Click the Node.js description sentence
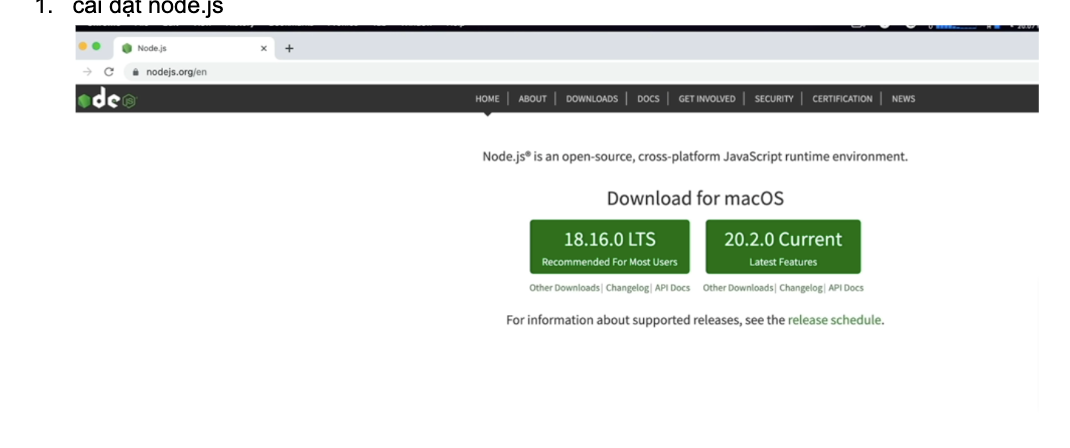This screenshot has height=448, width=1070. (695, 157)
